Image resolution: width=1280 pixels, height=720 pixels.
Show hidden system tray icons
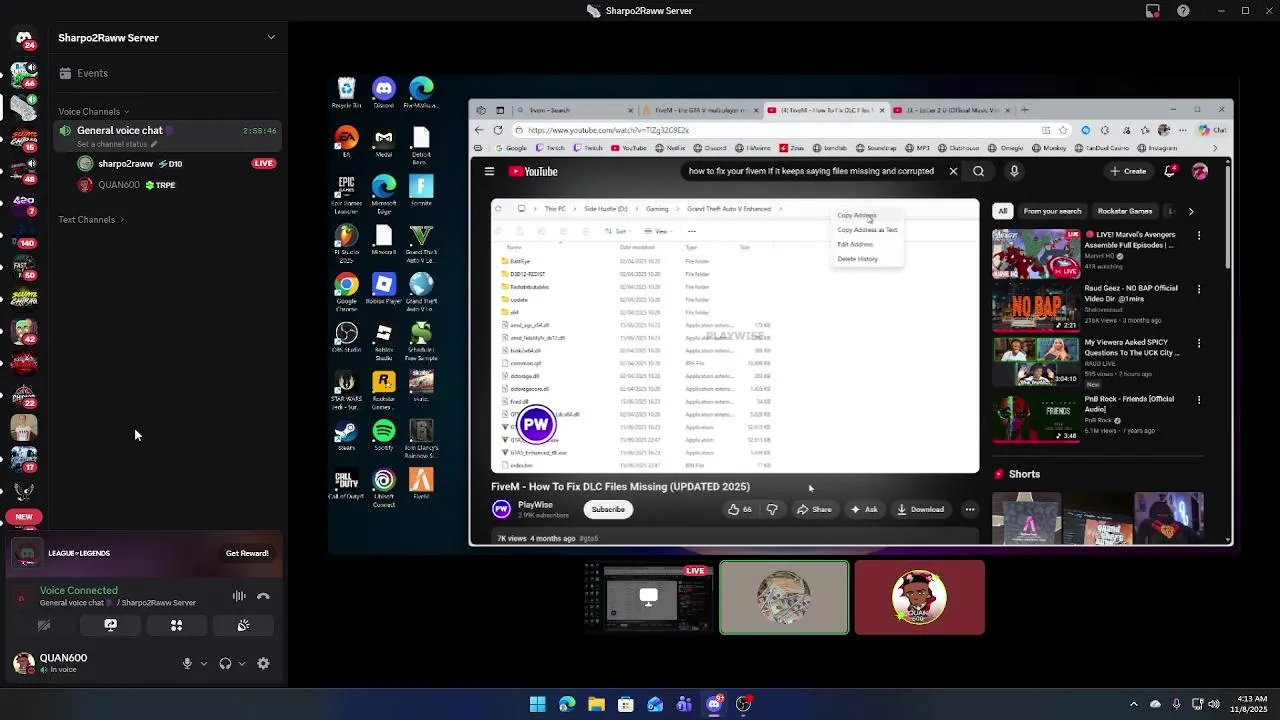click(1133, 704)
